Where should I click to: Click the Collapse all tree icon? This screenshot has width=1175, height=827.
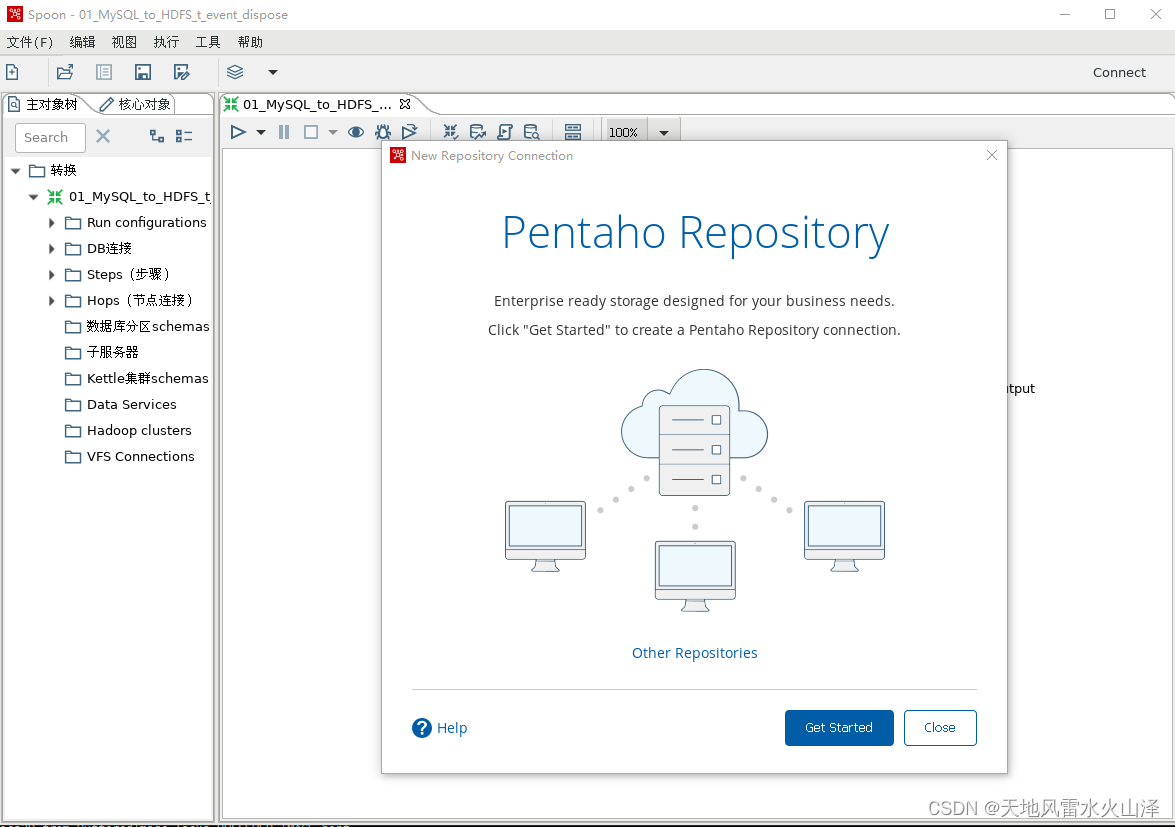pos(184,136)
